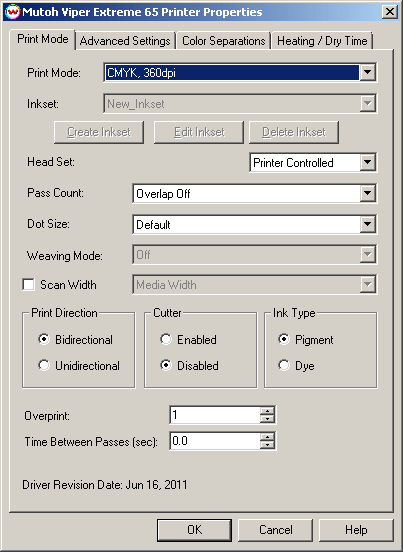Viewport: 403px width, 552px height.
Task: Expand the Print Mode dropdown arrow
Action: click(367, 73)
